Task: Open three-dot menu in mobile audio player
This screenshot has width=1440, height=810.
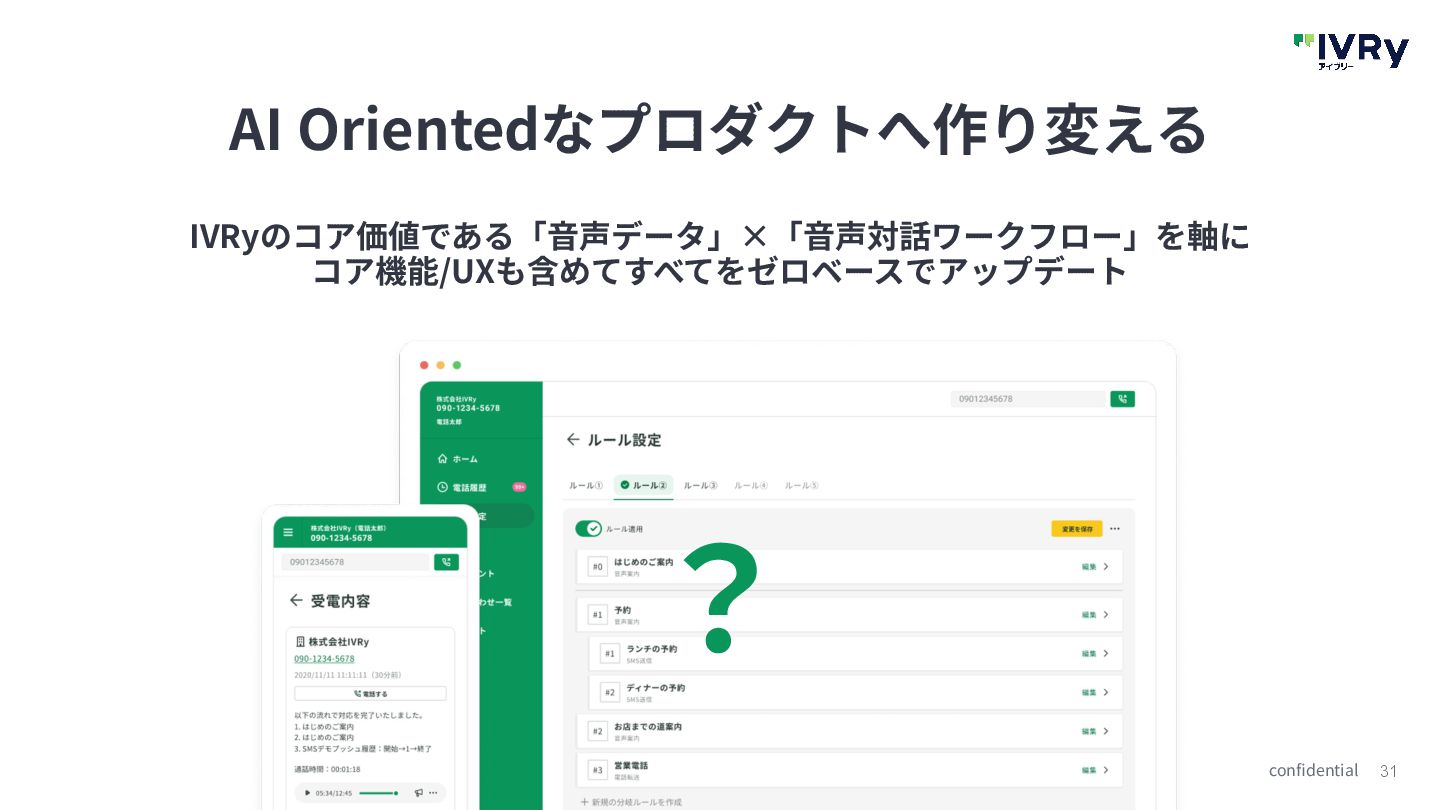Action: (433, 792)
